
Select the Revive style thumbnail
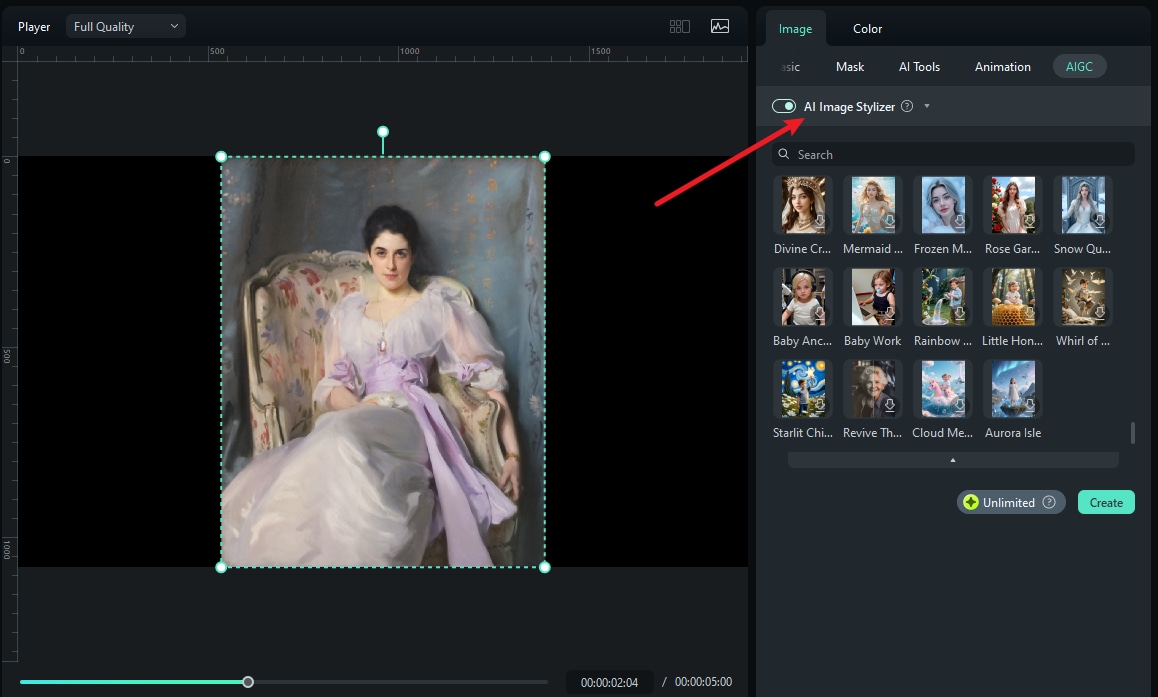point(873,389)
